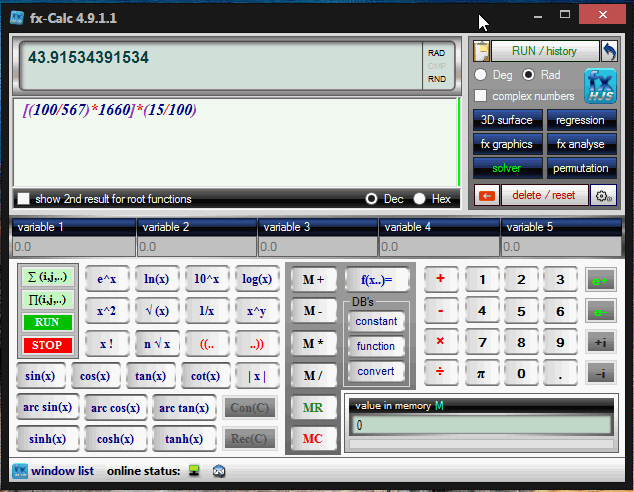Click the variable 5 value field
This screenshot has height=492, width=634.
pos(561,247)
